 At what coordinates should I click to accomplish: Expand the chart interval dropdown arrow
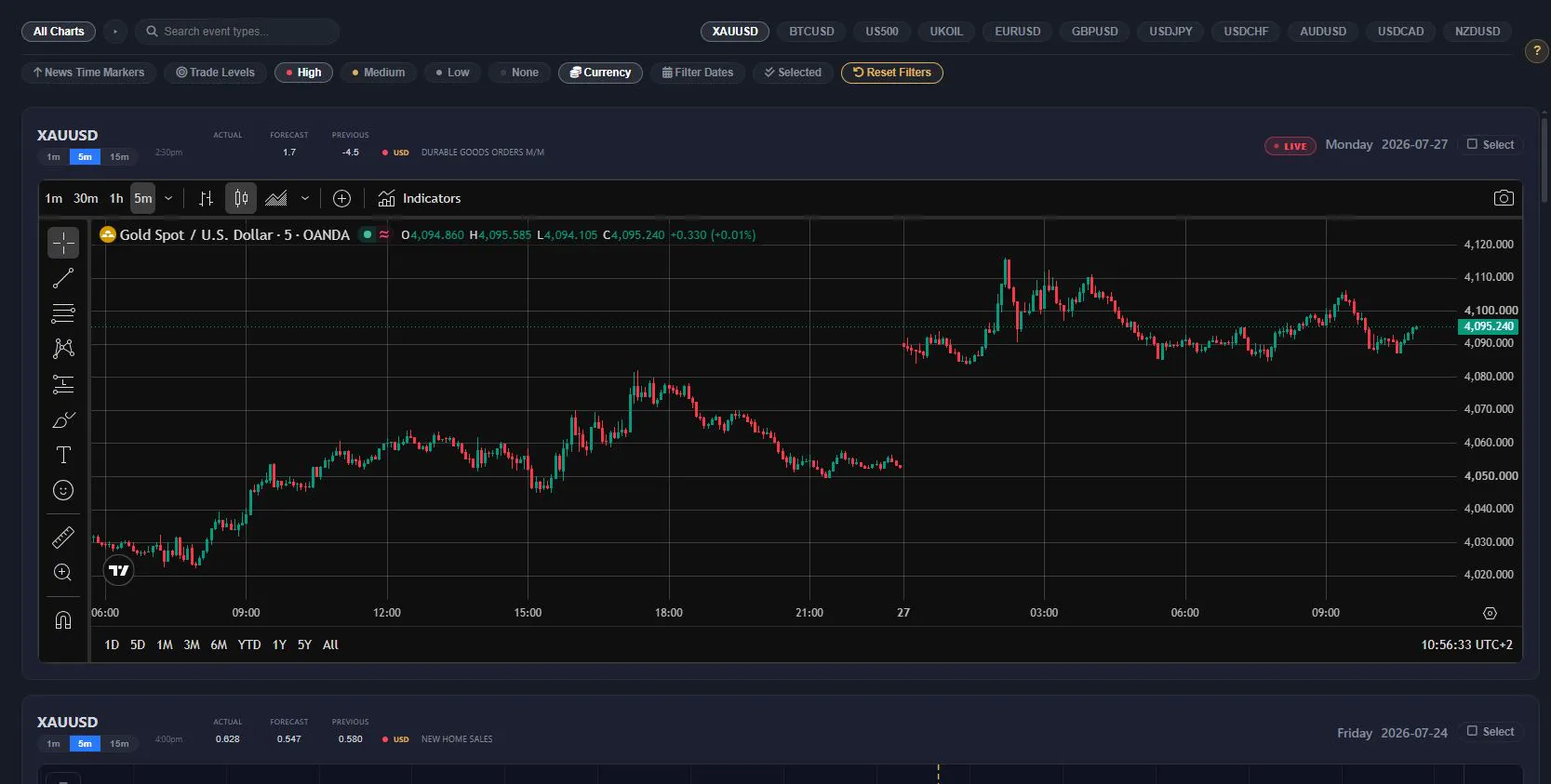(x=168, y=198)
